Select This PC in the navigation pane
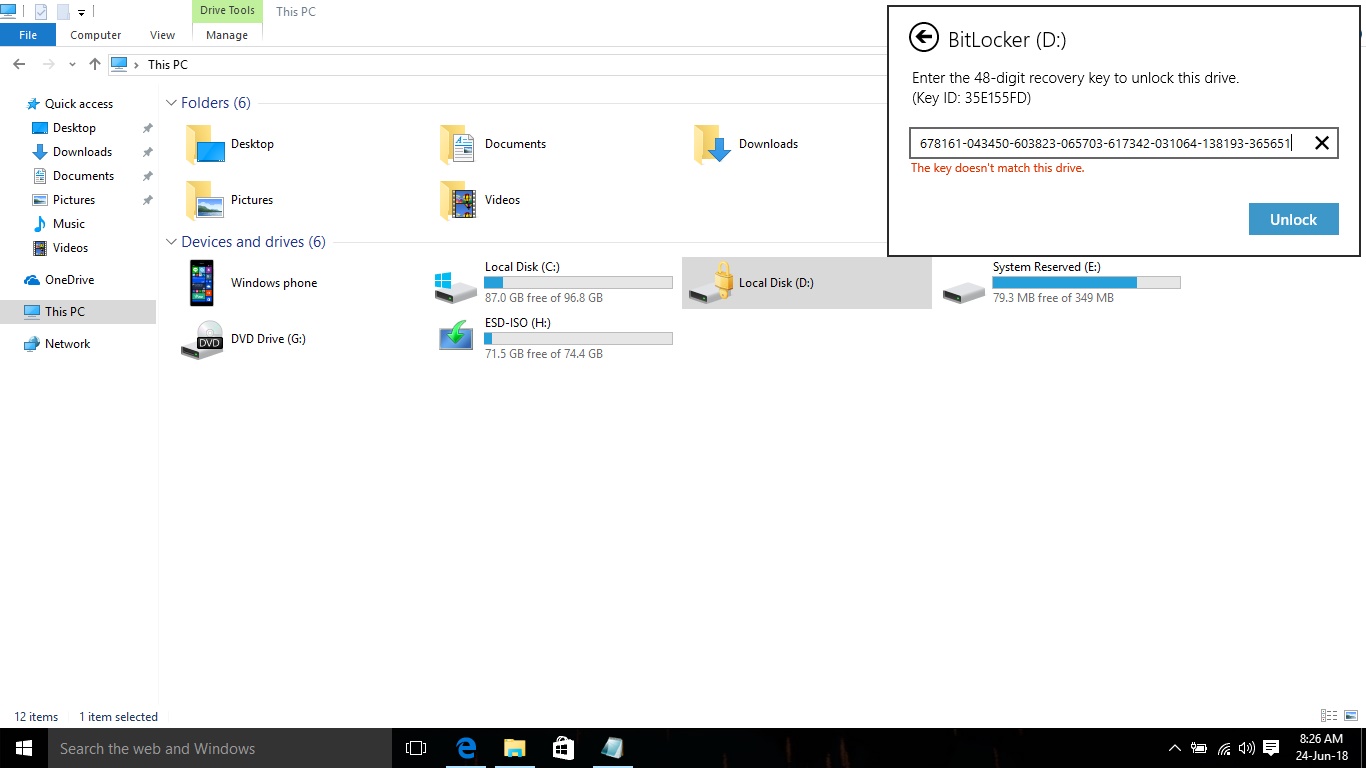This screenshot has height=768, width=1366. click(x=64, y=311)
